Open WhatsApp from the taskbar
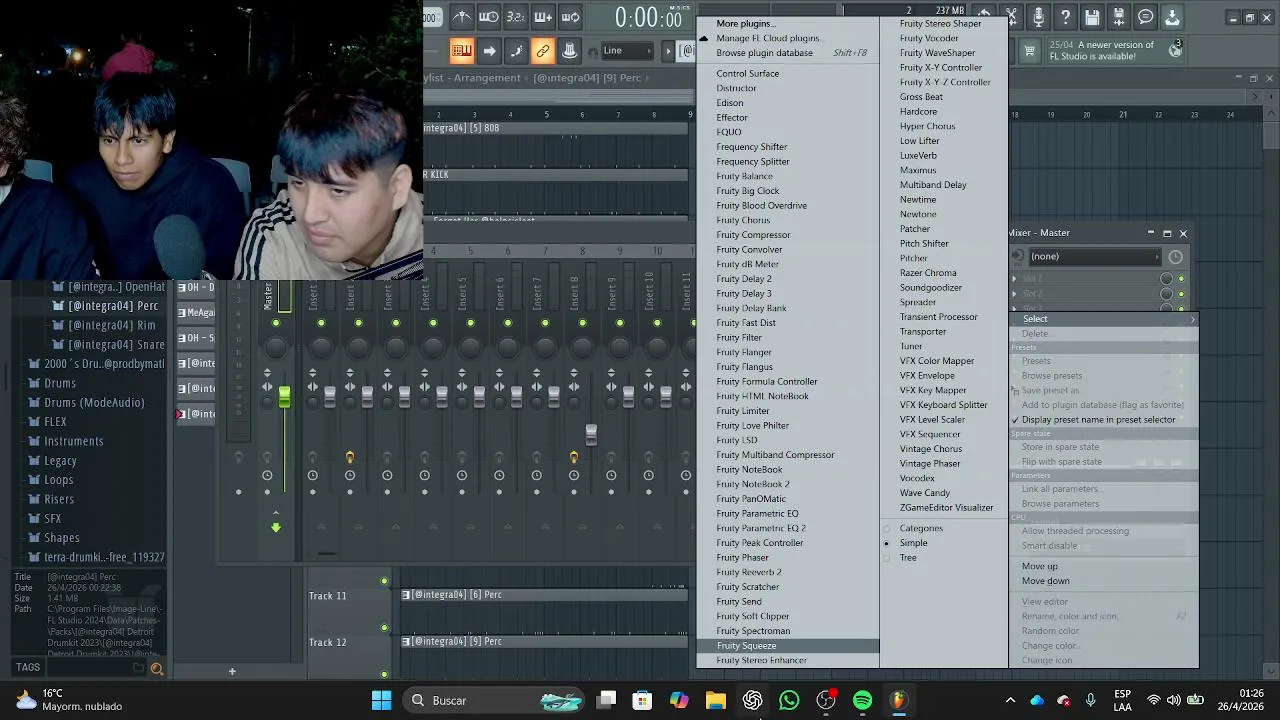The width and height of the screenshot is (1280, 720). tap(789, 700)
